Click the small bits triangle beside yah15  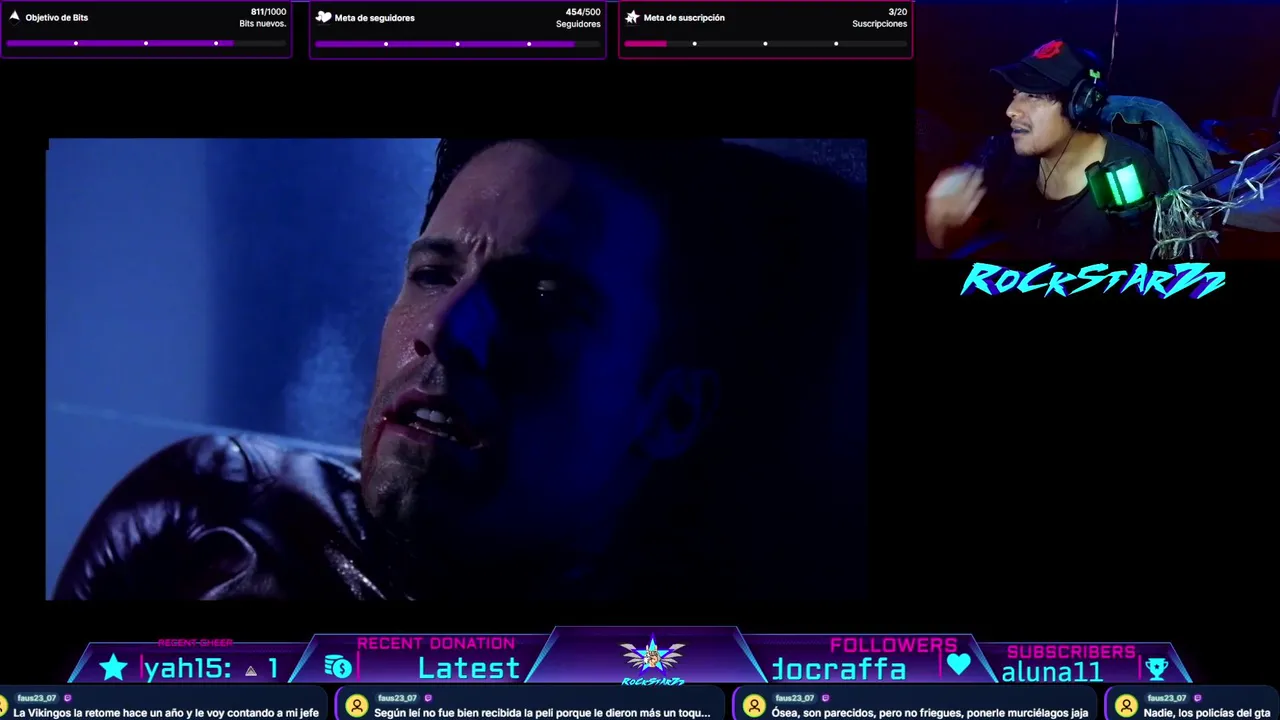click(x=251, y=670)
